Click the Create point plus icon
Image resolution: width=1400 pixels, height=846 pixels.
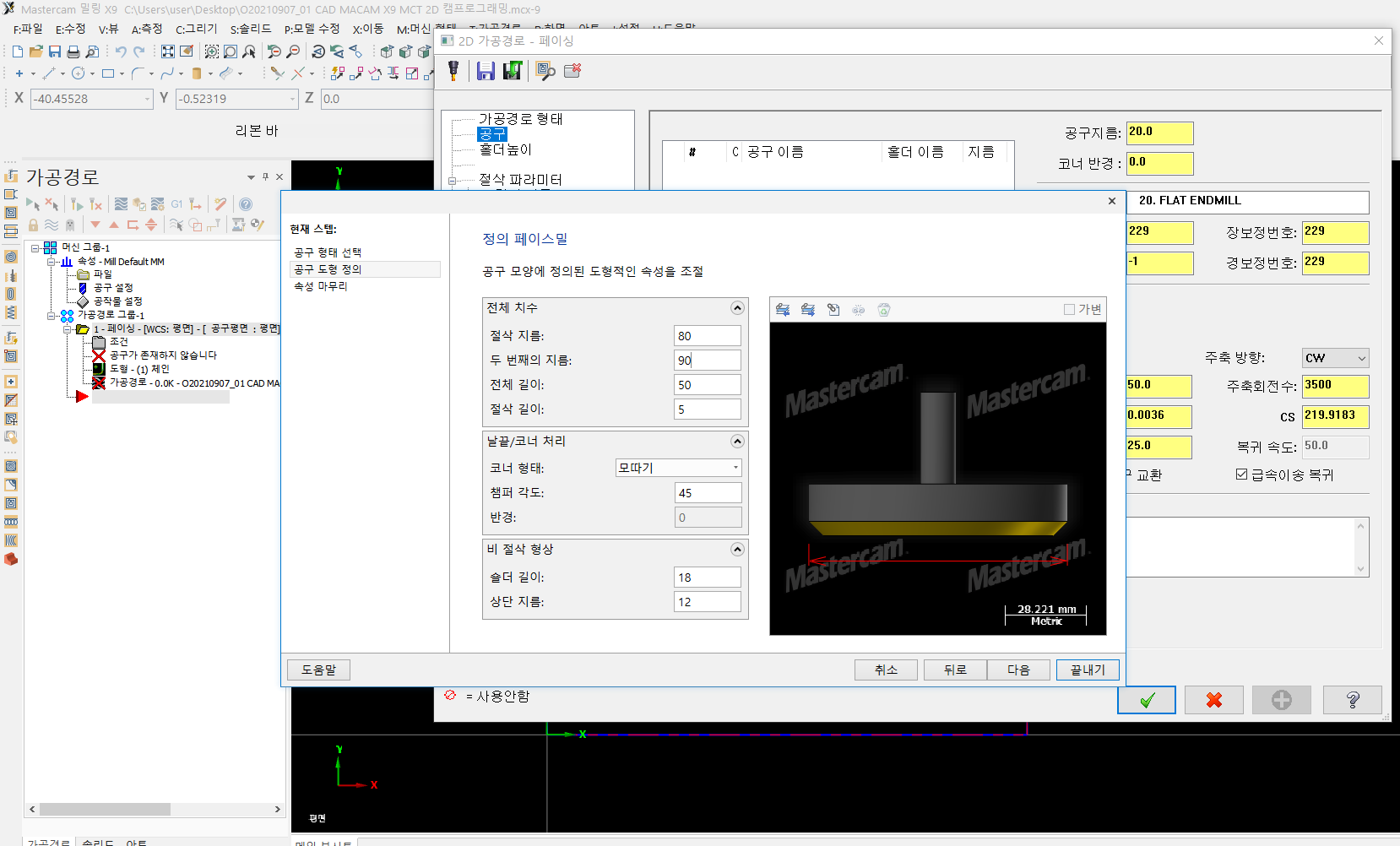click(19, 73)
